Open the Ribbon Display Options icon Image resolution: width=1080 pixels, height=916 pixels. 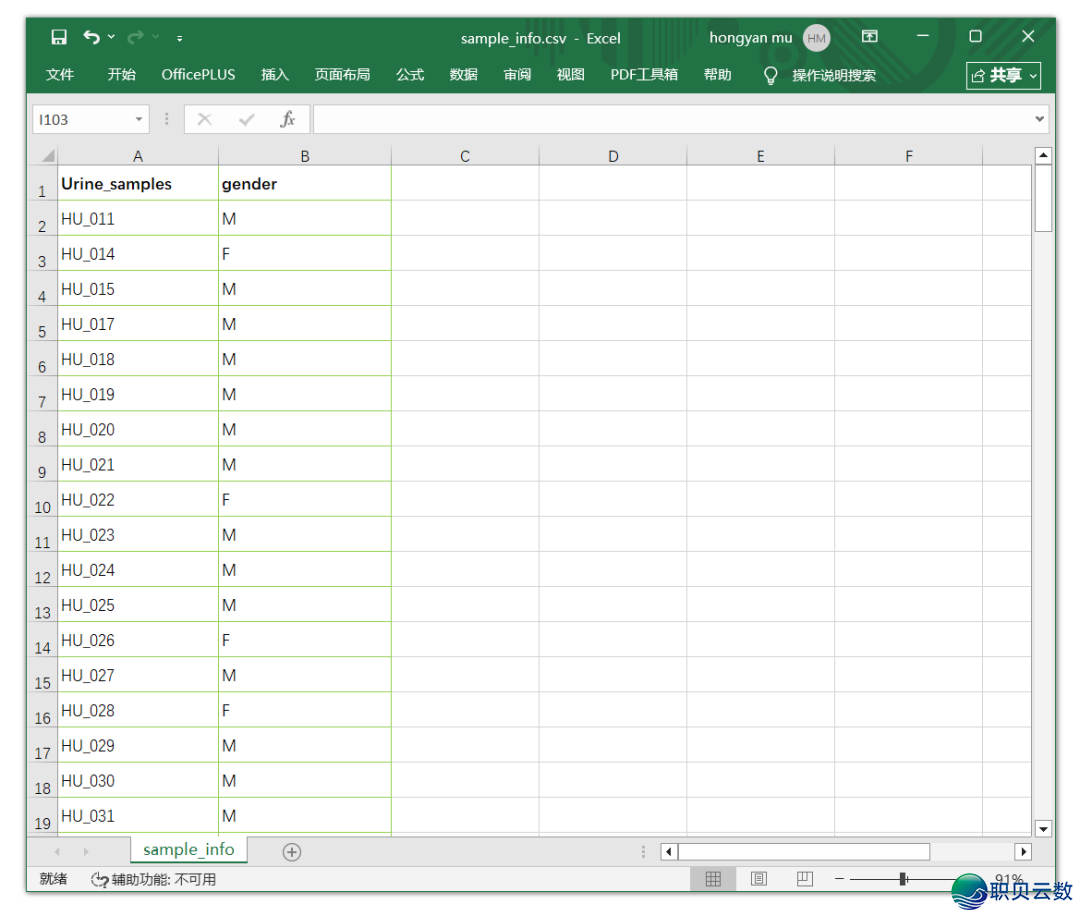pos(870,37)
